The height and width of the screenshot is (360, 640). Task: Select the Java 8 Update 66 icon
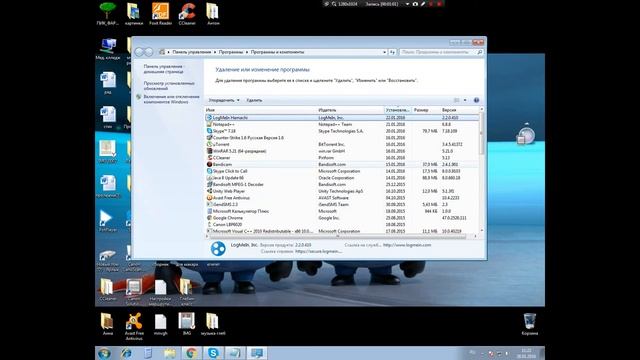point(209,178)
